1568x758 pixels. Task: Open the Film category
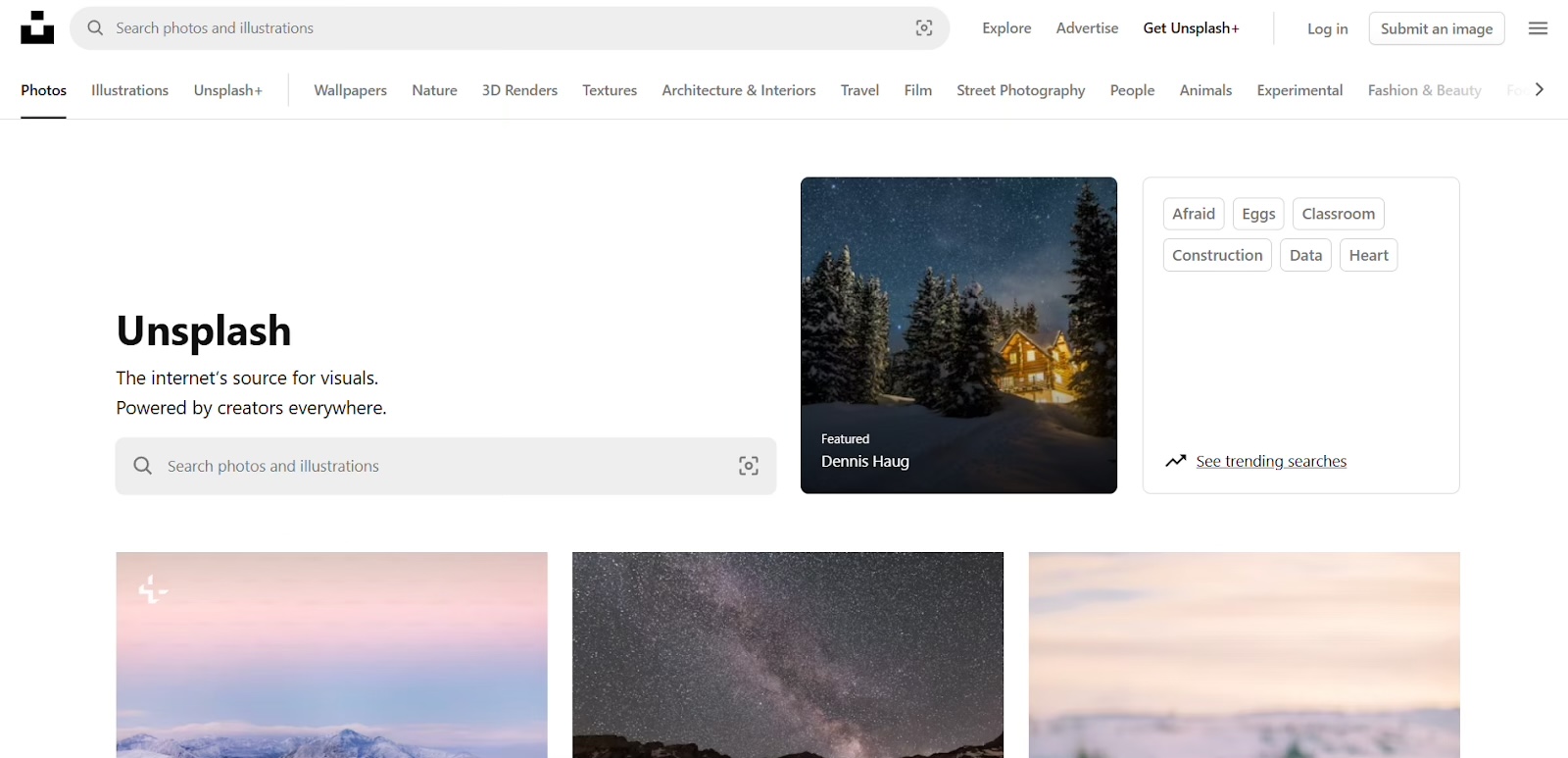point(917,90)
